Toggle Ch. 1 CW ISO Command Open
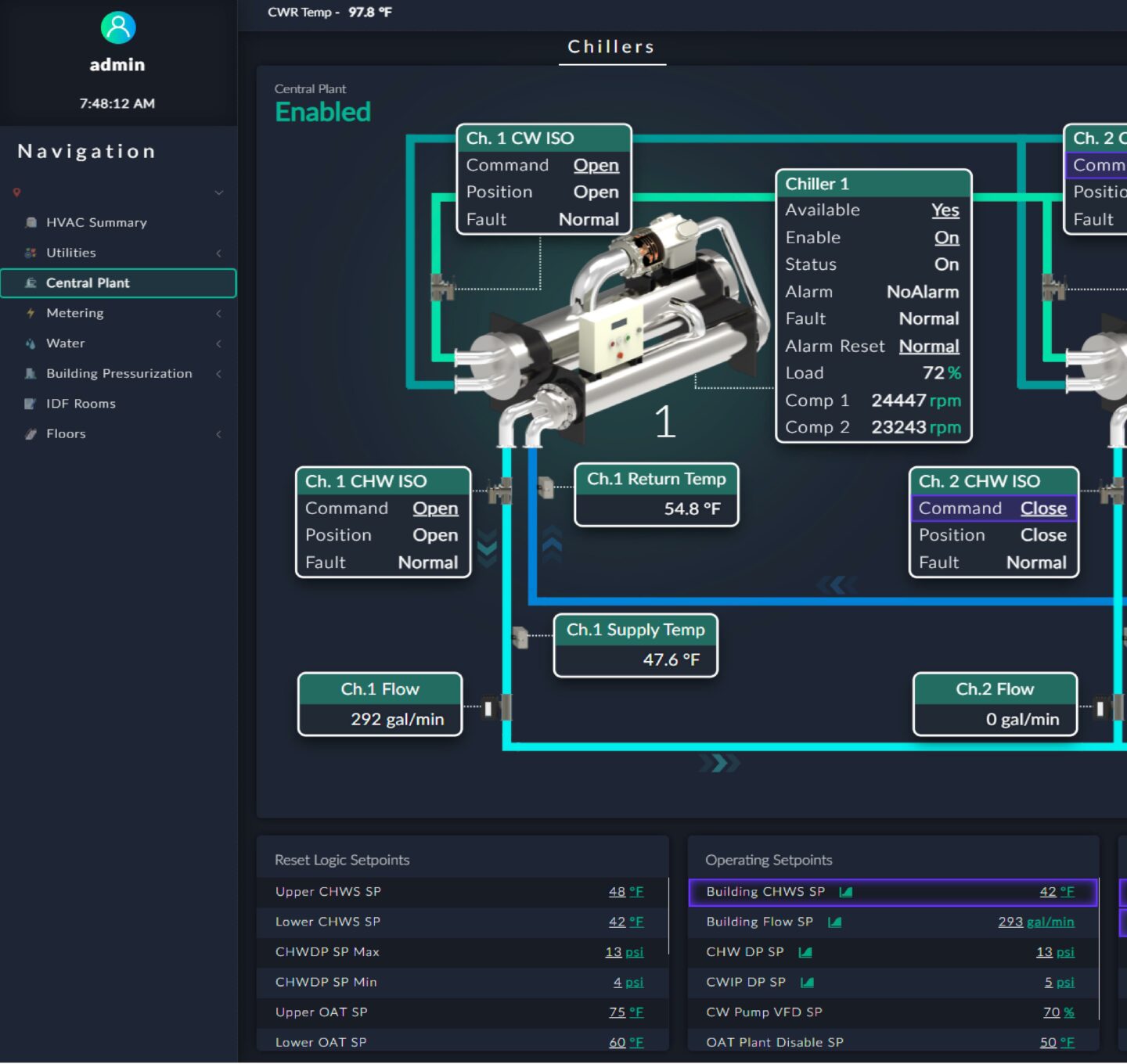The height and width of the screenshot is (1064, 1127). point(596,166)
